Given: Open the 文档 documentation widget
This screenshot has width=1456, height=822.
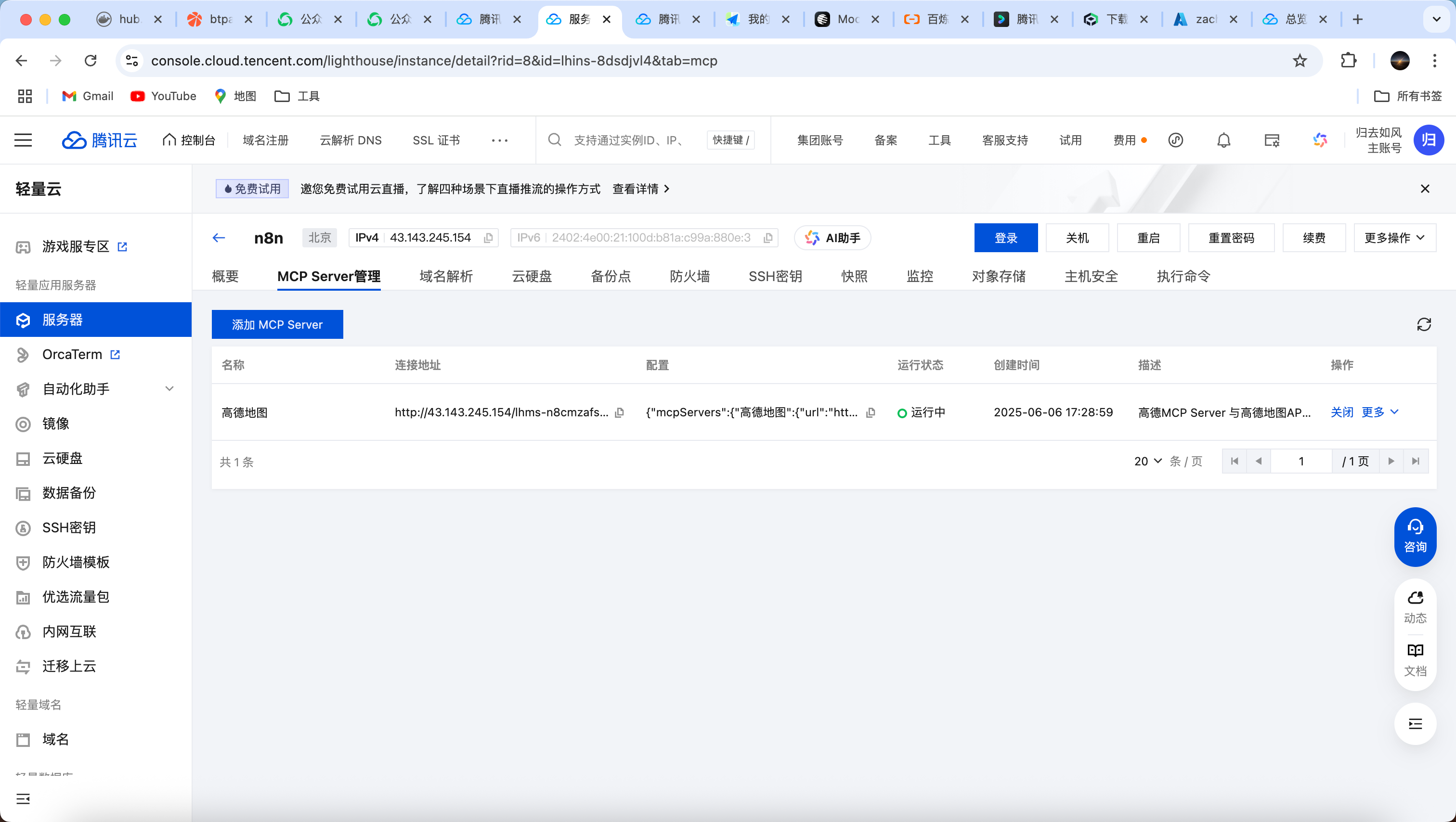Looking at the screenshot, I should [1415, 660].
